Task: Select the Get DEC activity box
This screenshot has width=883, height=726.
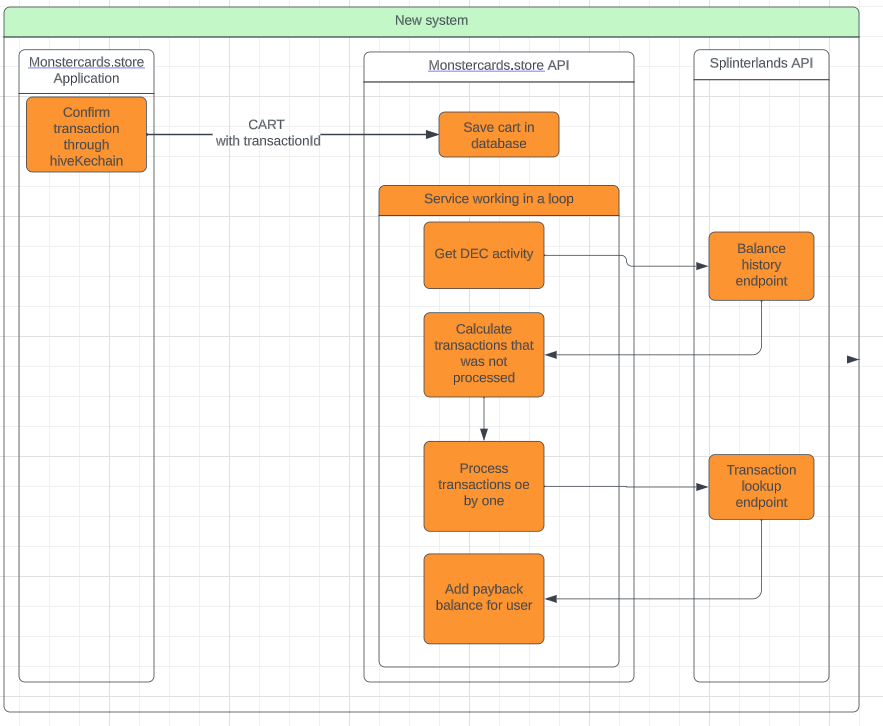Action: 484,255
